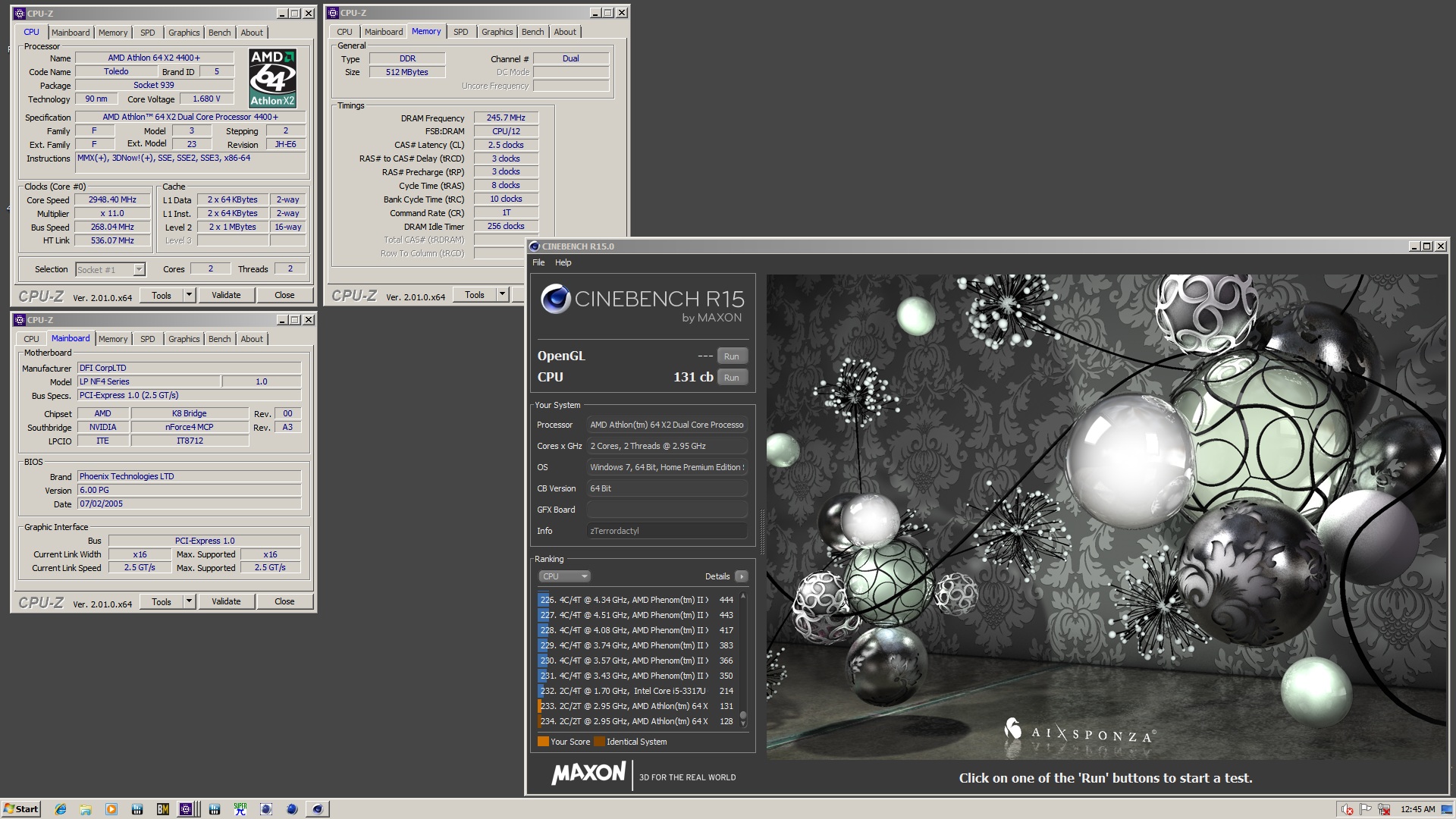Click the empty GFX Board field
The image size is (1456, 819).
click(667, 510)
